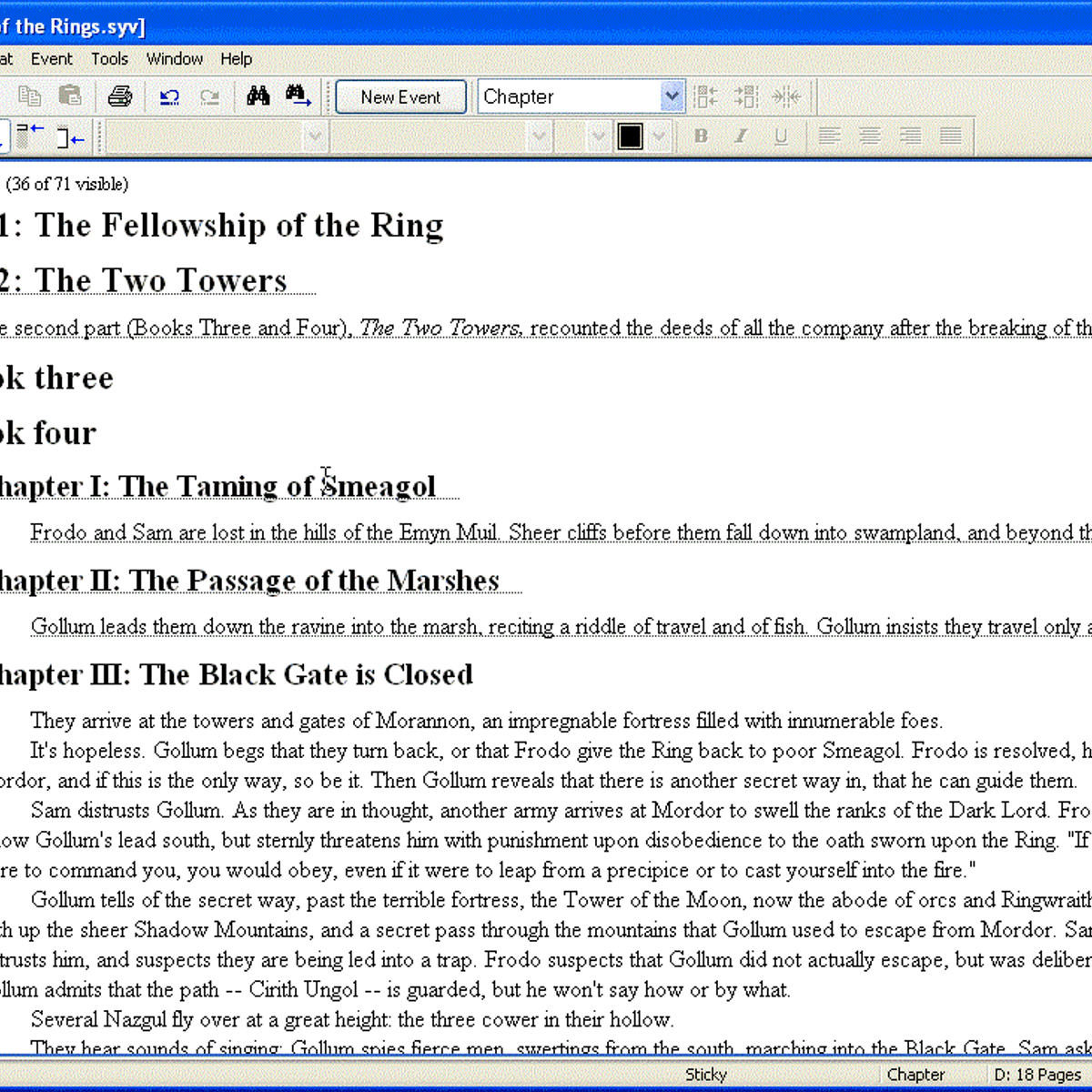The image size is (1092, 1092).
Task: Click the "Chapter II: The Passage of the Marshes" heading
Action: tap(249, 581)
